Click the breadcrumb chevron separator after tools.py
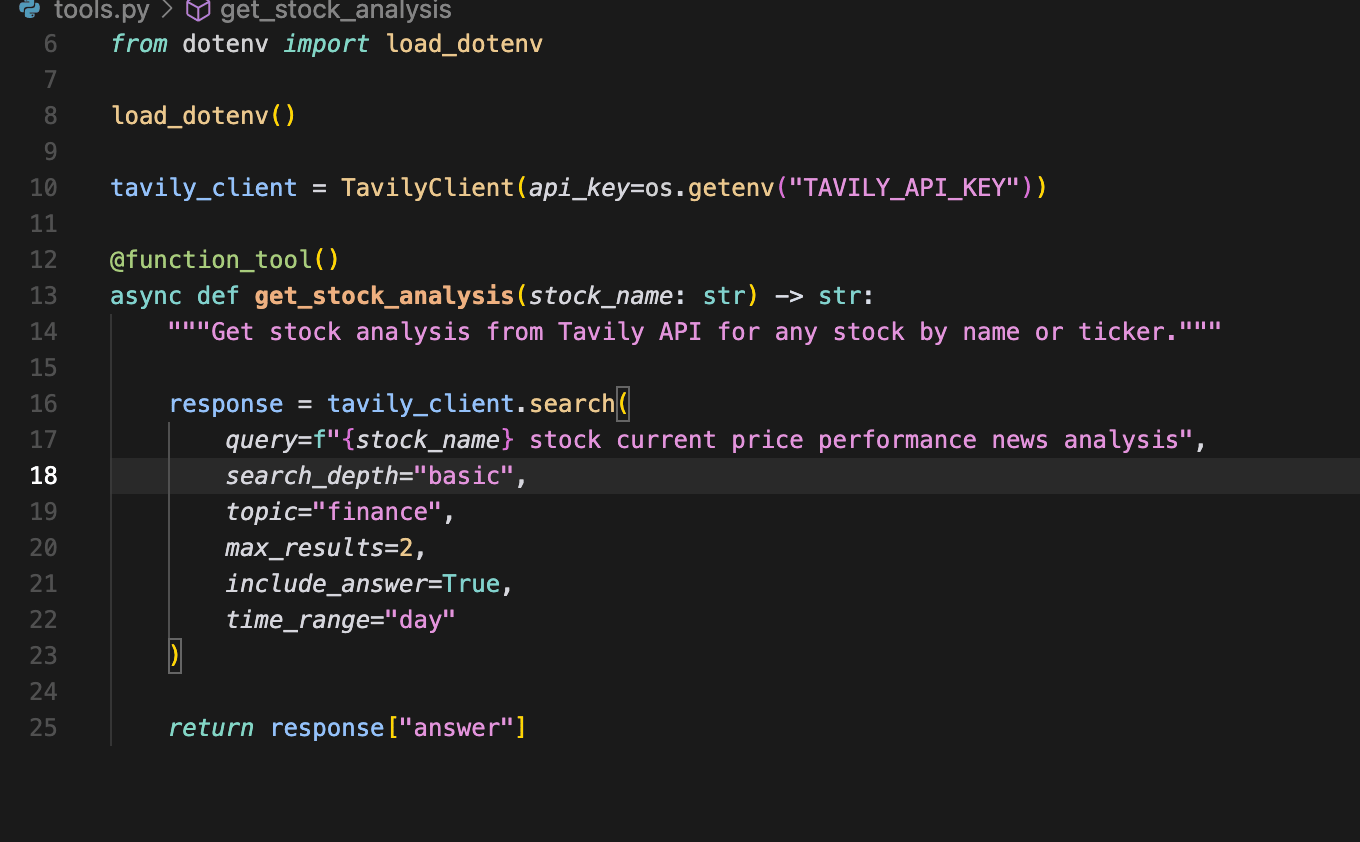The height and width of the screenshot is (842, 1360). pos(168,11)
